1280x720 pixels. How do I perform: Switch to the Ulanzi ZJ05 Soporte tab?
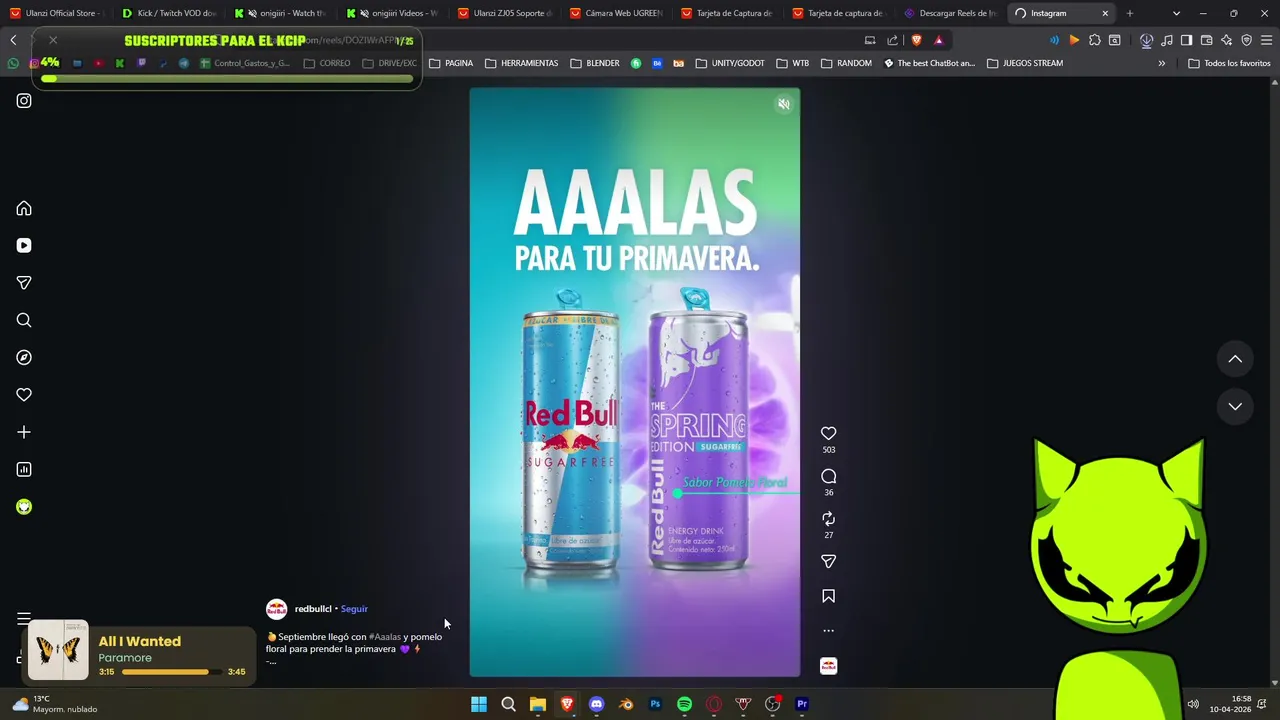coord(506,13)
